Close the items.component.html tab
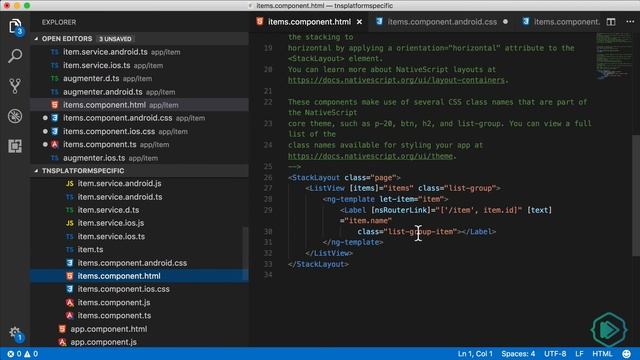The width and height of the screenshot is (640, 360). (x=359, y=22)
